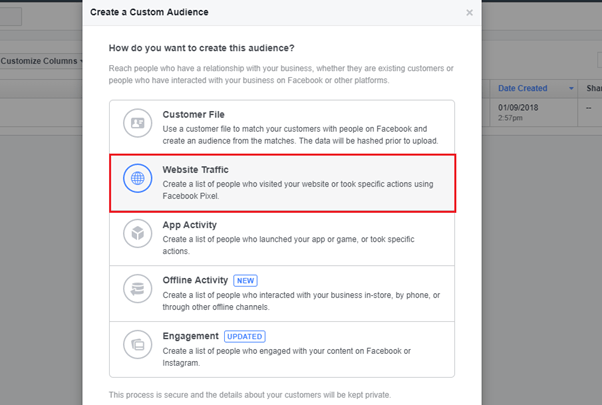Screen dimensions: 602x405
Task: Click the App Activity cube icon
Action: click(137, 233)
